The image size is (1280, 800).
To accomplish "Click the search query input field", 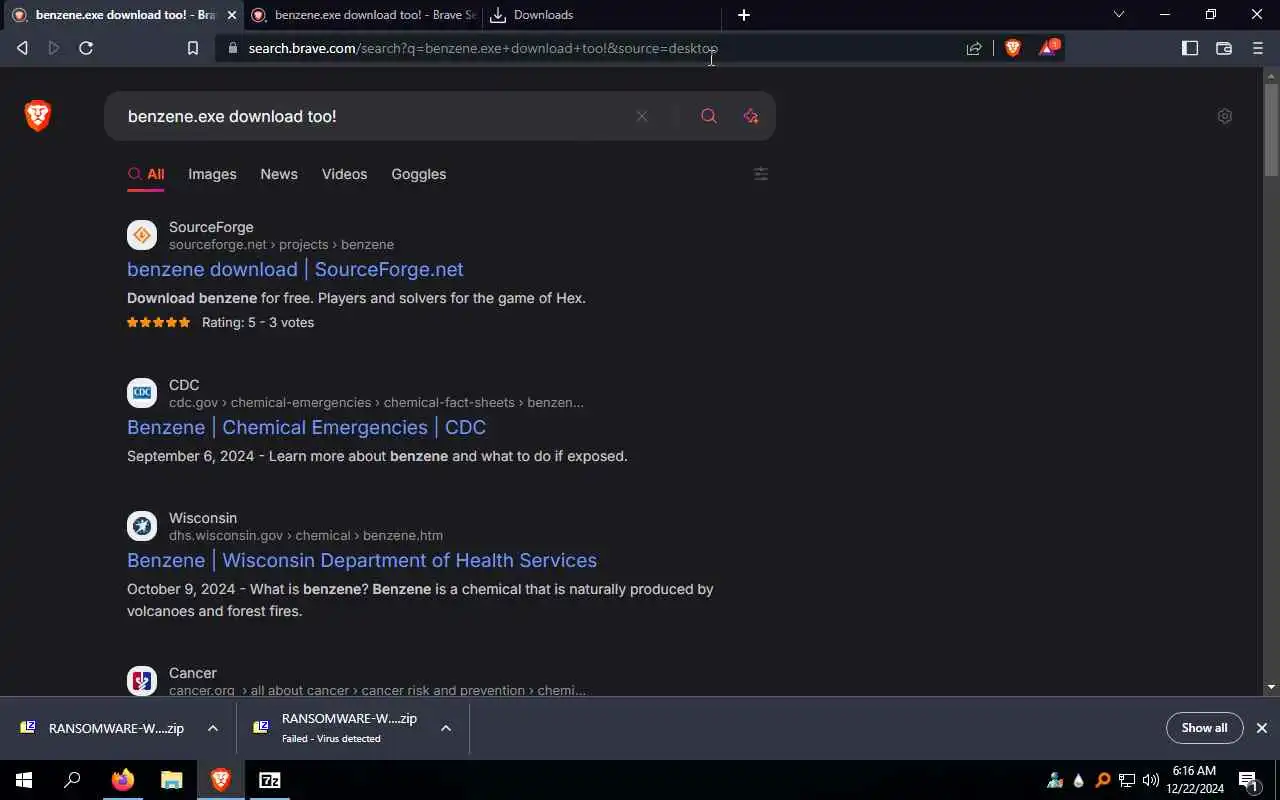I will tap(375, 116).
